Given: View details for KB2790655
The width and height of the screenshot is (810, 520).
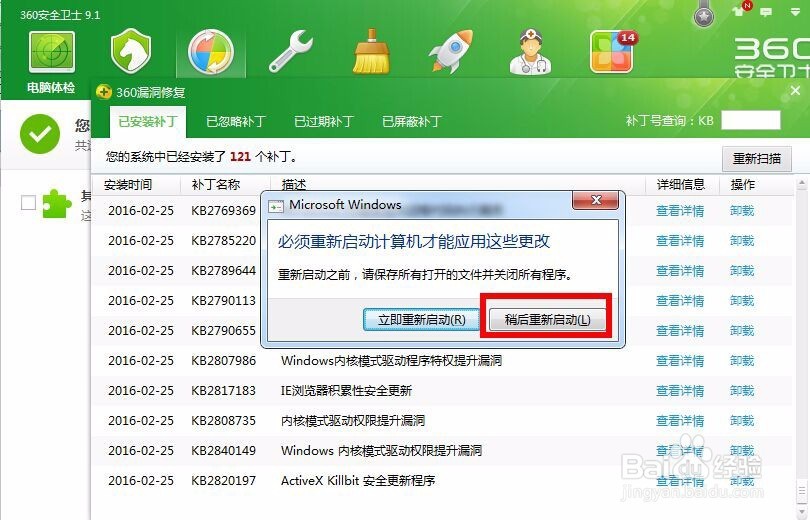Looking at the screenshot, I should click(x=680, y=330).
